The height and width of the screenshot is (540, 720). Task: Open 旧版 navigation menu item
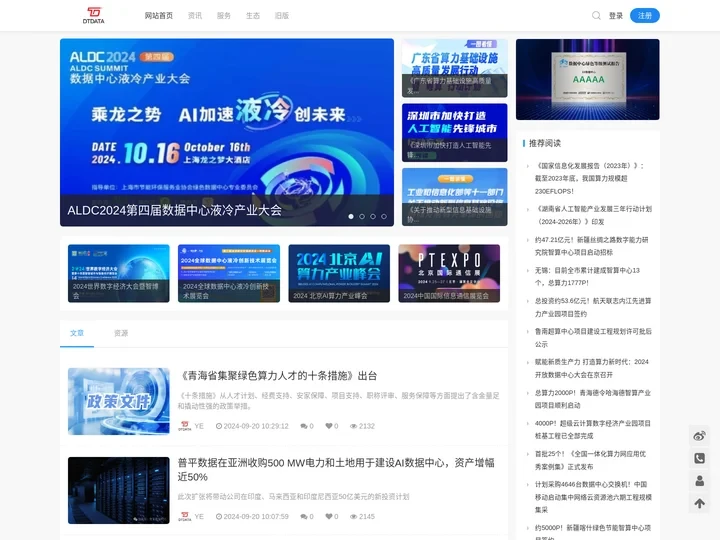click(x=281, y=16)
